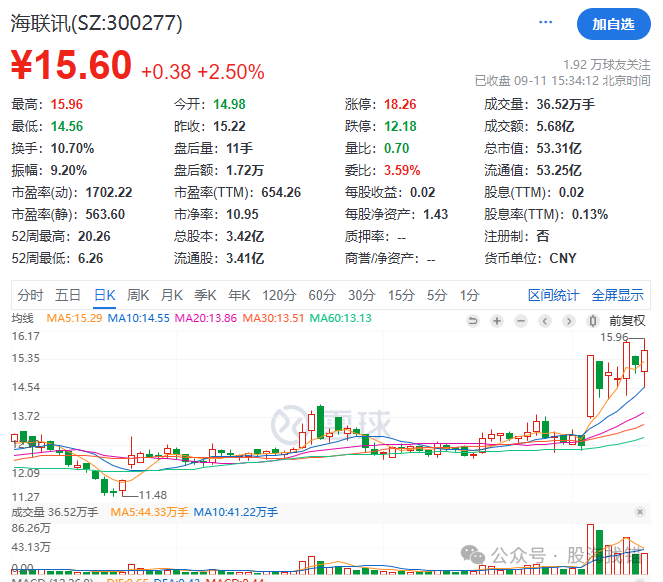Click the tallest red volume bar
The height and width of the screenshot is (582, 663).
pyautogui.click(x=590, y=549)
